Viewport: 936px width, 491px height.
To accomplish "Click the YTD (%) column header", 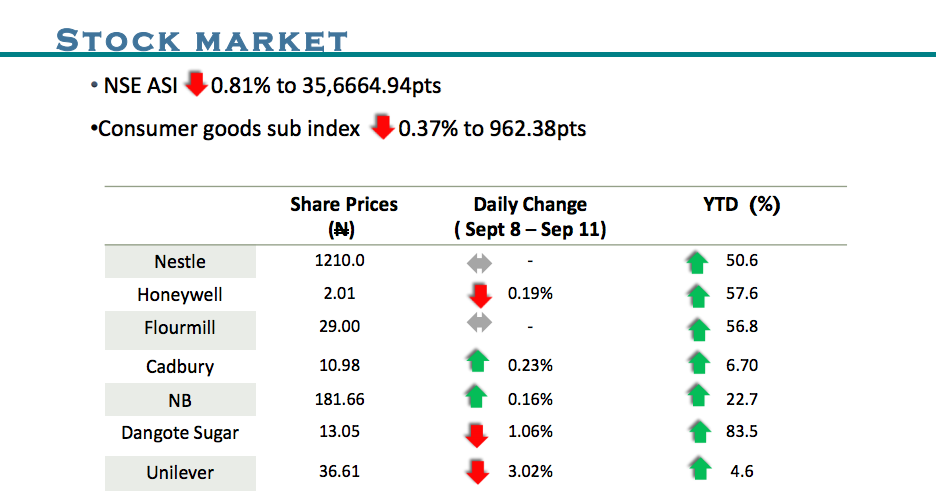I will click(x=741, y=205).
